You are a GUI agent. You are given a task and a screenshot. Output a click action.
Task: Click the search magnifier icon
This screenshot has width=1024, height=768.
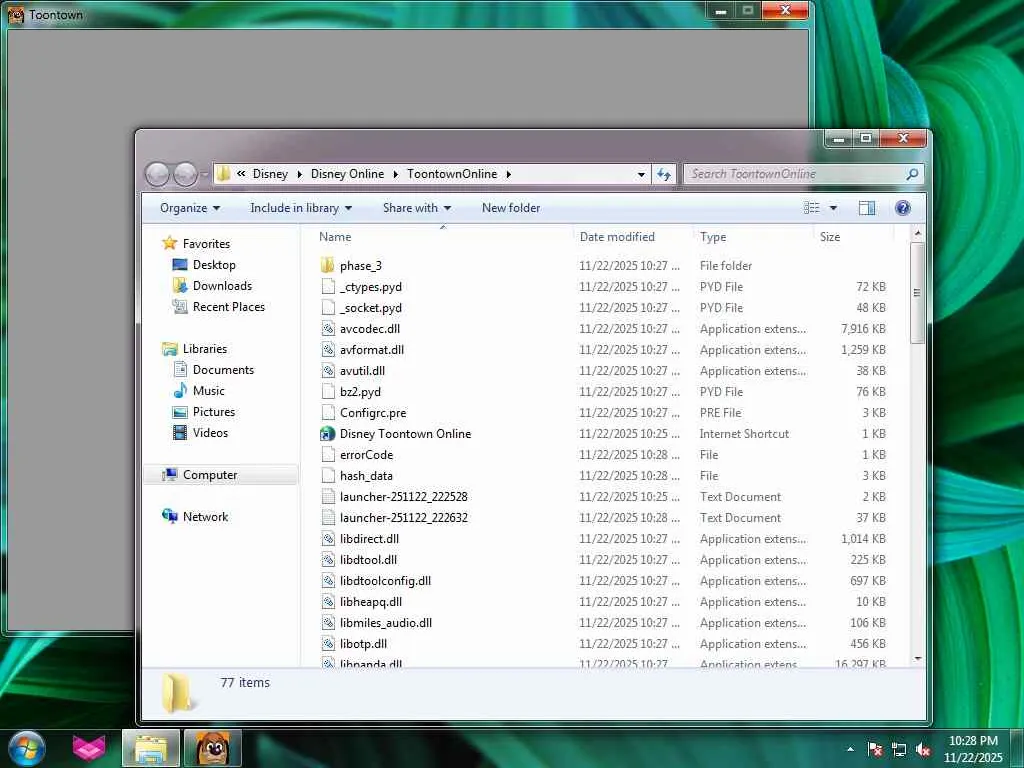[912, 174]
